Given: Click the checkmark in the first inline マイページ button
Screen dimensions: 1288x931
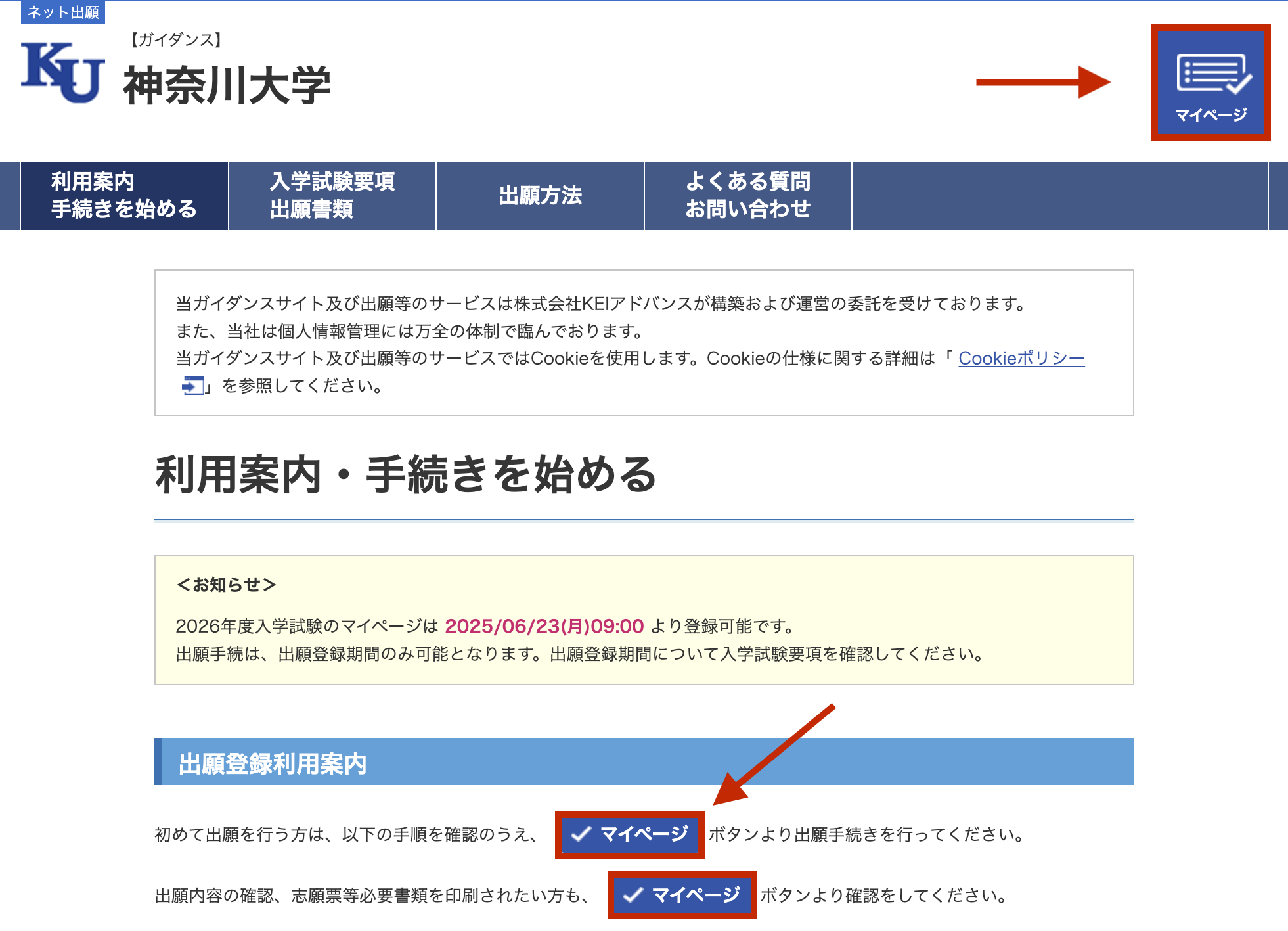Looking at the screenshot, I should (581, 834).
